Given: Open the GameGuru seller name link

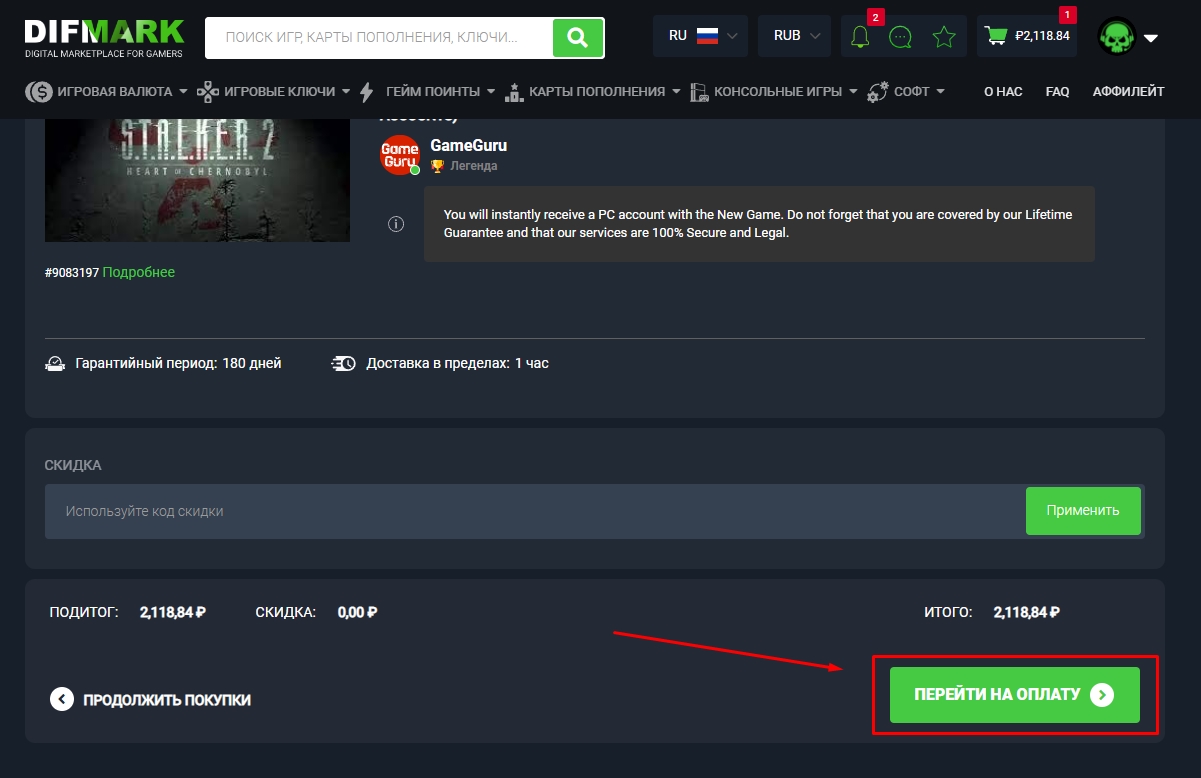Looking at the screenshot, I should click(469, 146).
